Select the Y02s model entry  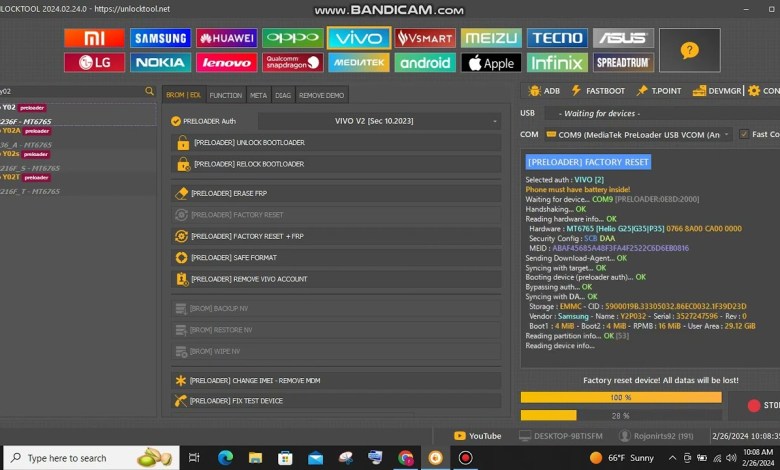(78, 161)
